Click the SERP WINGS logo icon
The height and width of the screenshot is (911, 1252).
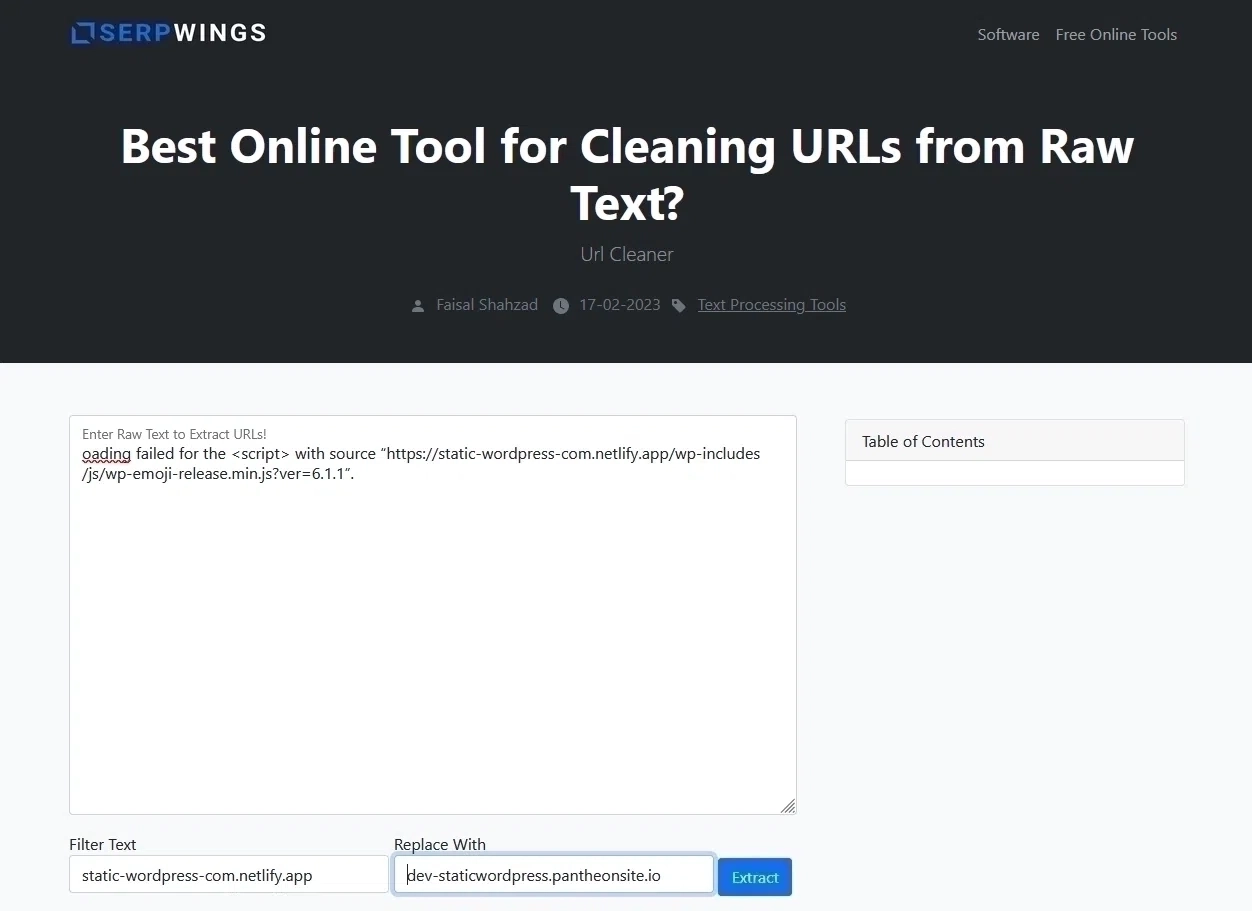pos(81,32)
